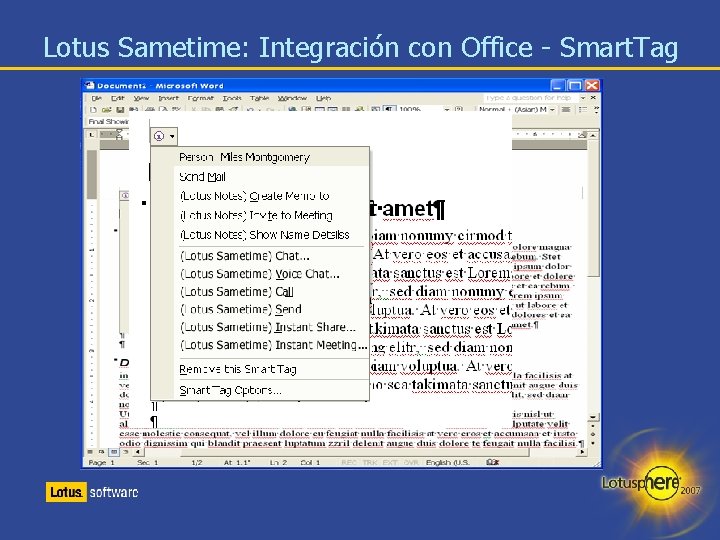
Task: Open the File menu
Action: point(96,98)
